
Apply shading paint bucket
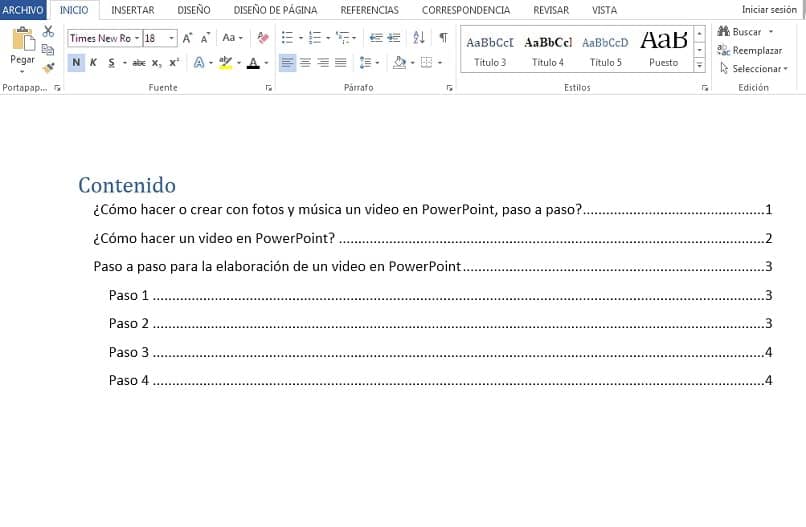click(399, 63)
